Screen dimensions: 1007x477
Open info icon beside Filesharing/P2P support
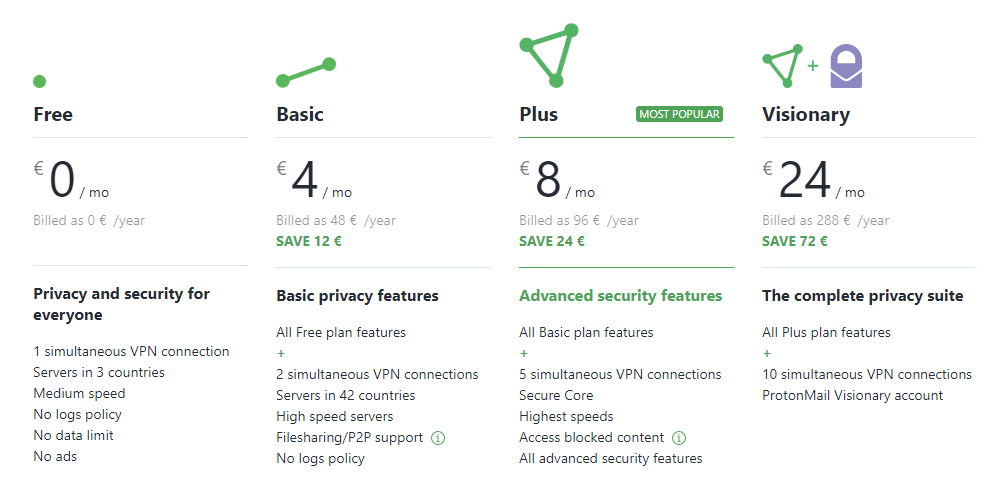click(x=438, y=438)
